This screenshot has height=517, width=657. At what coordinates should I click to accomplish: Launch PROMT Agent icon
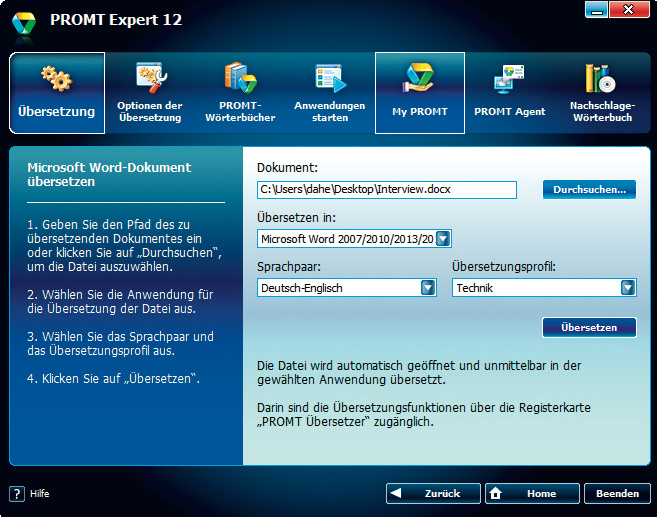click(509, 78)
